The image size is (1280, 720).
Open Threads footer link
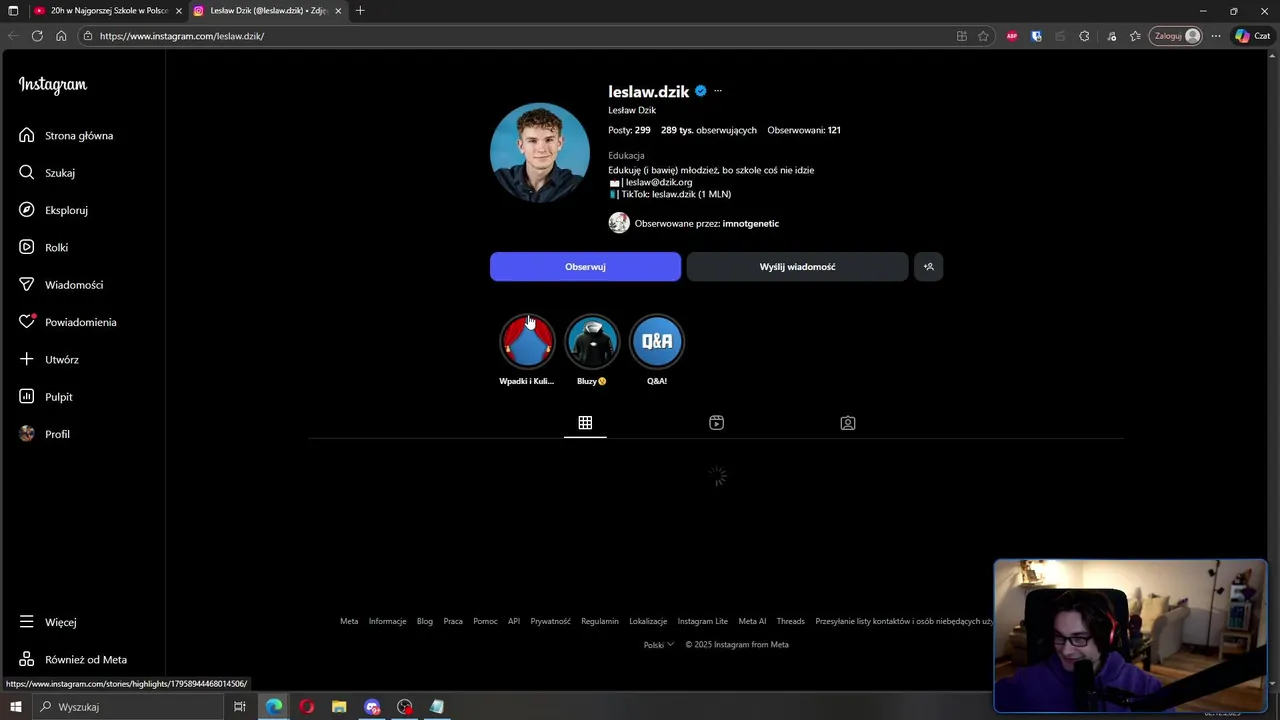point(791,621)
